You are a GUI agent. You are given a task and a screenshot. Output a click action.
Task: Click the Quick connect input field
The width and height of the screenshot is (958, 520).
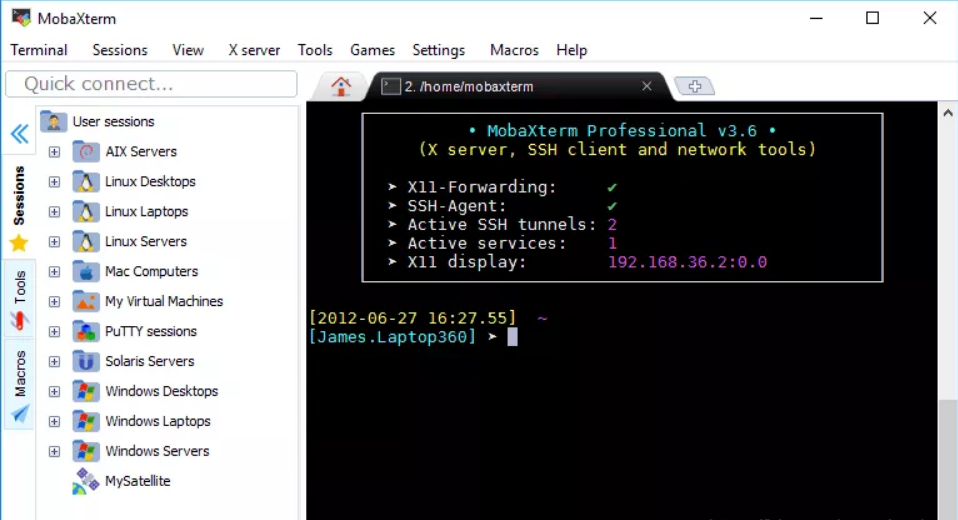[x=151, y=84]
